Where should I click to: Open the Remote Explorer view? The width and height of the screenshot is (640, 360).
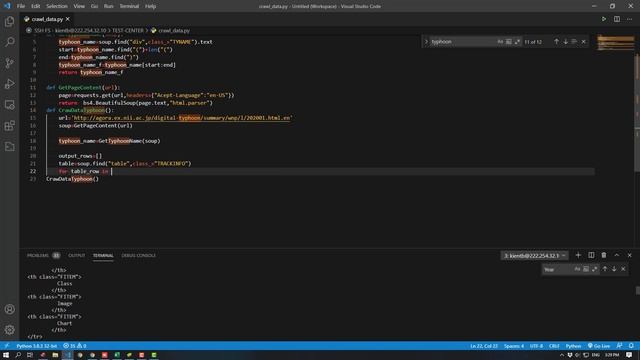coord(9,104)
